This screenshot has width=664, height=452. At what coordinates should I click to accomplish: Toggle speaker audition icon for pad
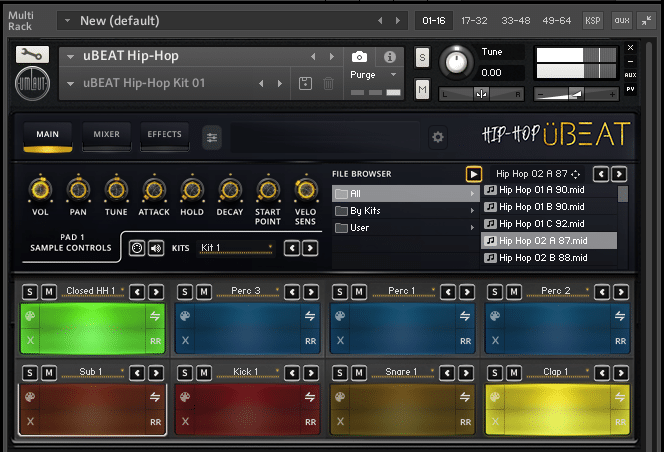click(x=156, y=248)
